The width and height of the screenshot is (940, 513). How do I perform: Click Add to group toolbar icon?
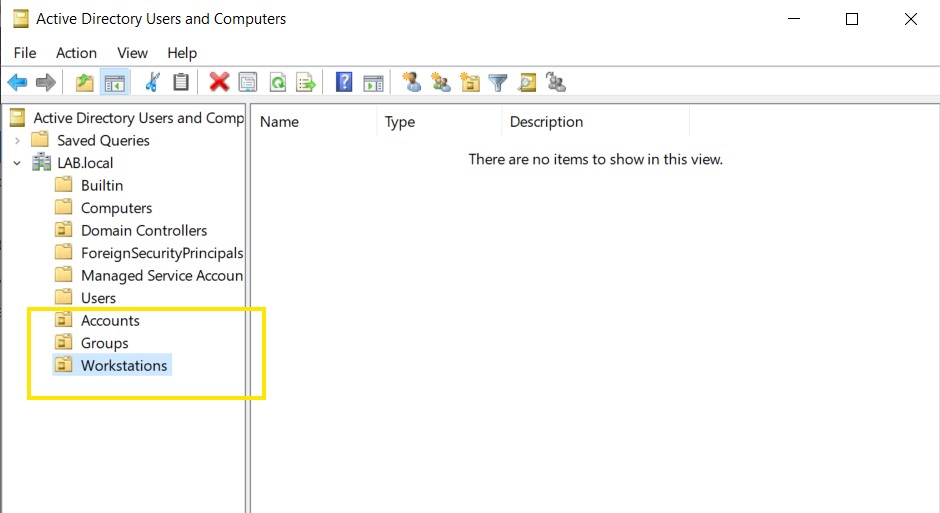(x=556, y=82)
